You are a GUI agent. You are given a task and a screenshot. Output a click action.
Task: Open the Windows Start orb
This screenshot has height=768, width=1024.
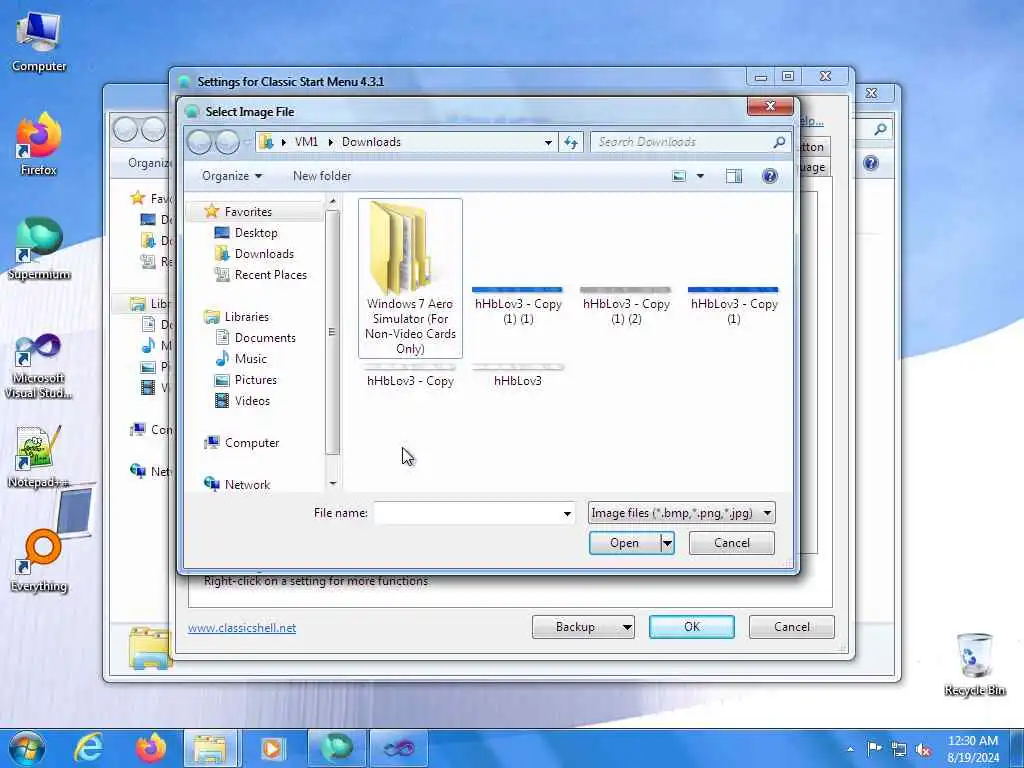(27, 748)
